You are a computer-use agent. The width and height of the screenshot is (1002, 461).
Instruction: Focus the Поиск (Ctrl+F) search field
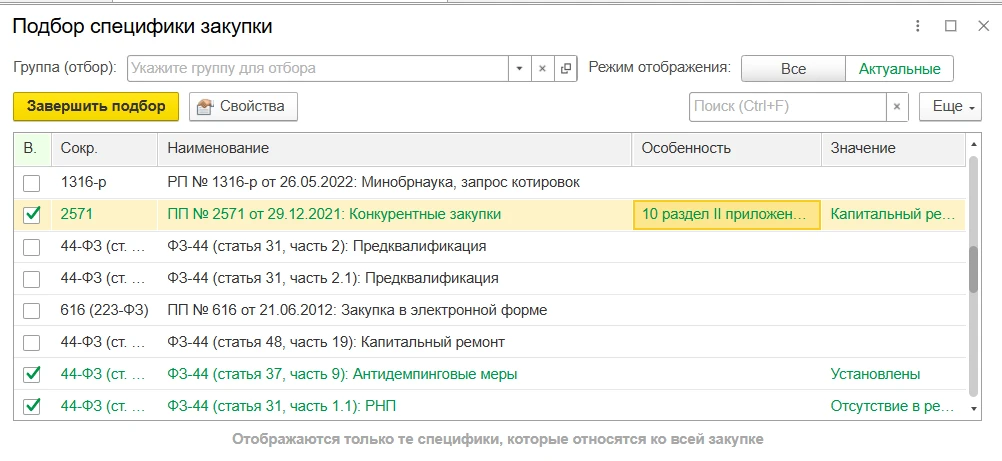click(787, 106)
